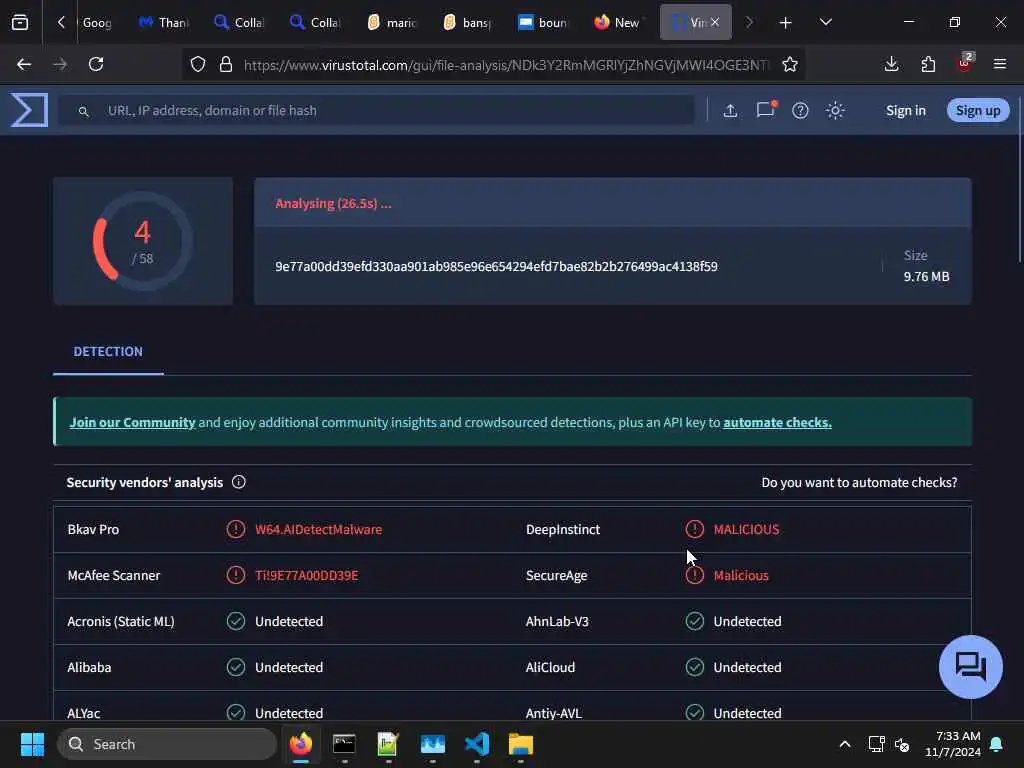Click the search magnifier icon in VirusTotal bar

[84, 111]
